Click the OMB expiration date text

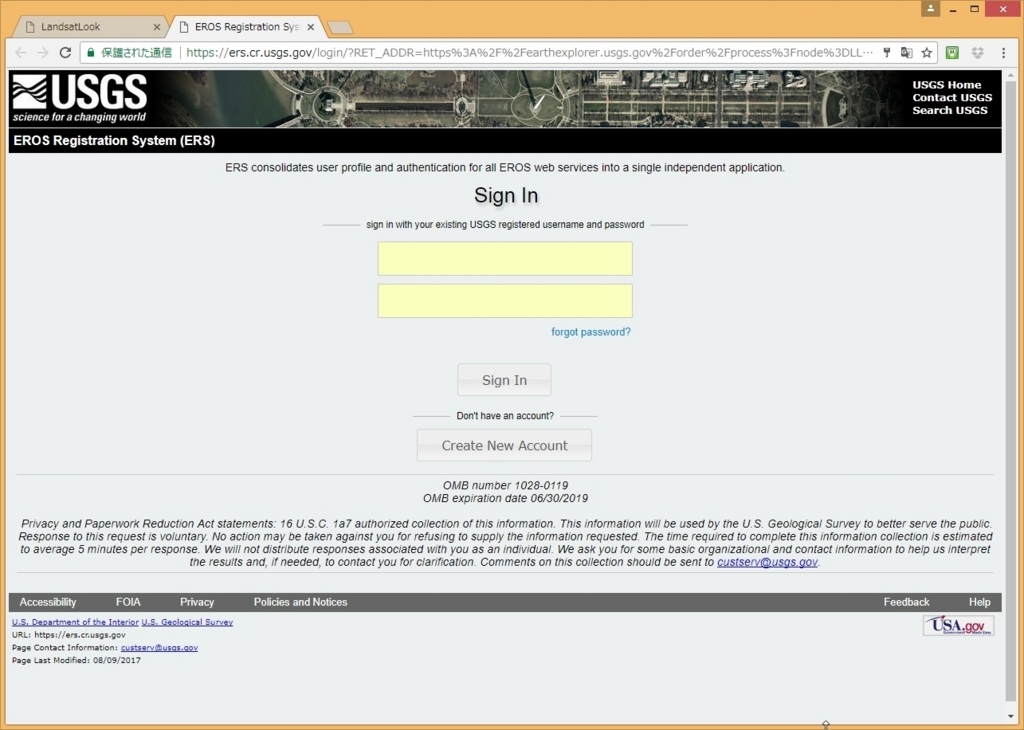tap(505, 498)
